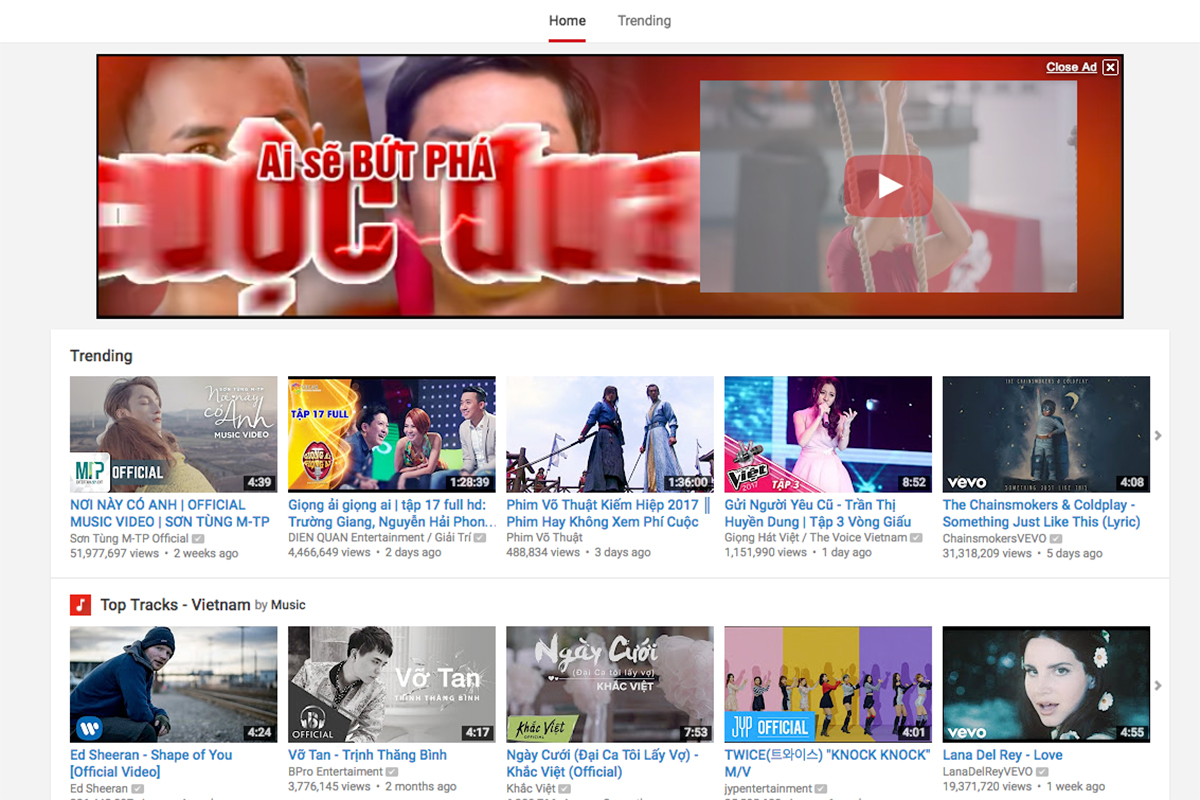Open Gửi Người Yêu Cũ title link
The image size is (1200, 800).
coord(818,513)
